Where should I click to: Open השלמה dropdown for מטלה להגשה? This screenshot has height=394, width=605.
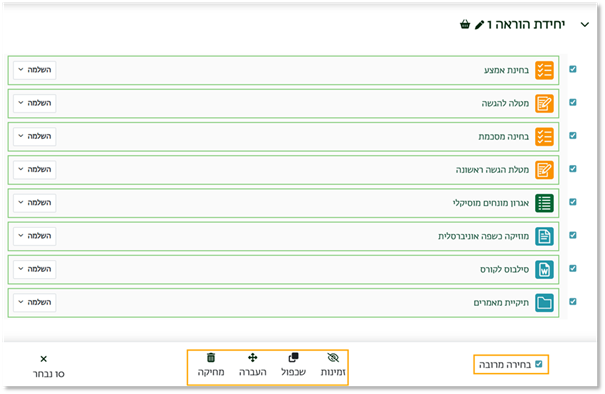[35, 103]
